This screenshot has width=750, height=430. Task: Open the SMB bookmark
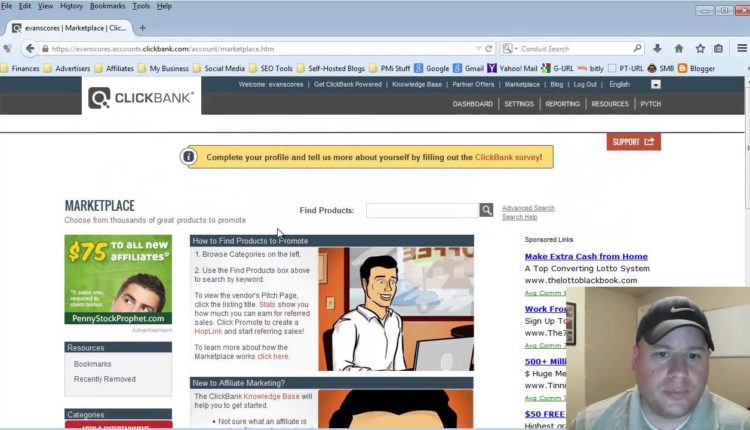click(661, 68)
